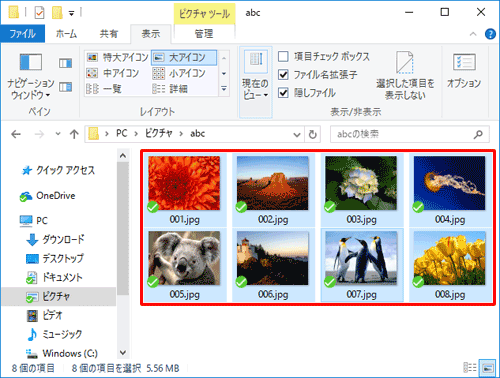Go back with the left arrow
Viewport: 500px width, 378px height.
tap(16, 134)
